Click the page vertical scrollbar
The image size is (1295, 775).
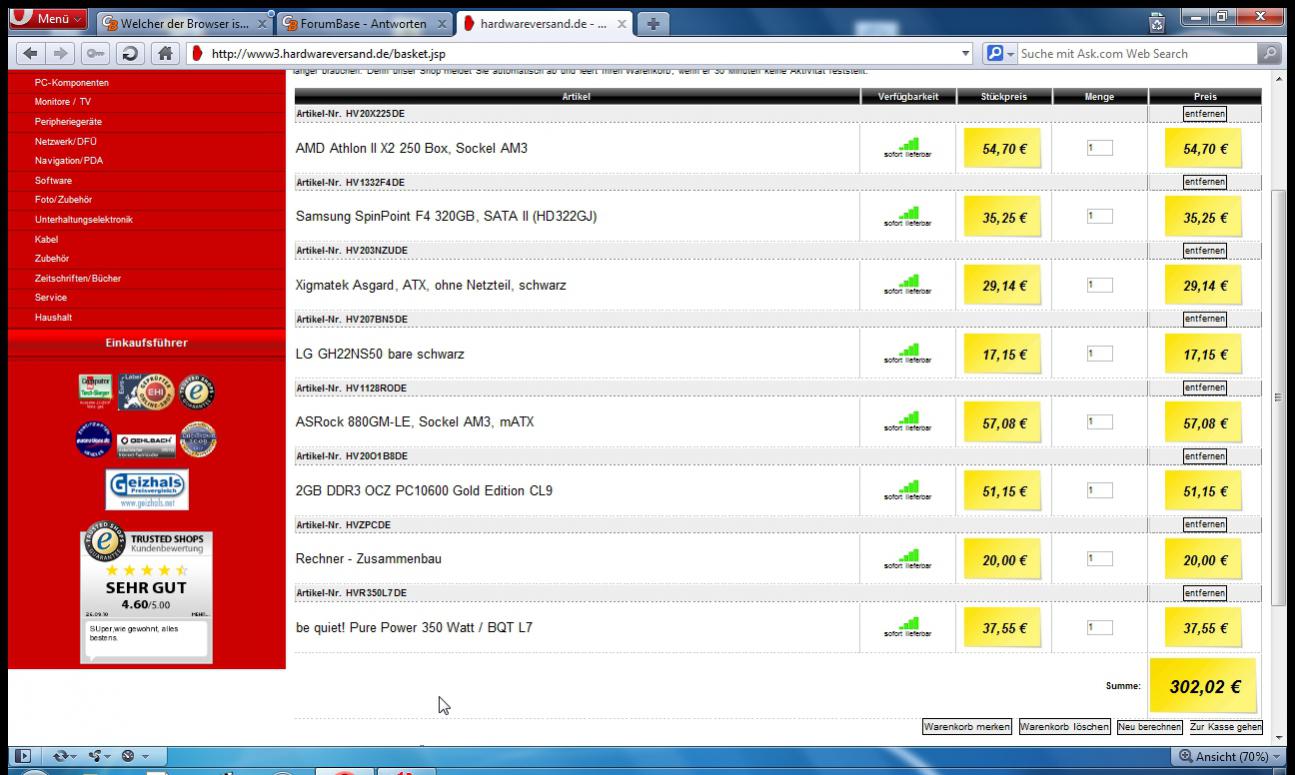coord(1278,400)
